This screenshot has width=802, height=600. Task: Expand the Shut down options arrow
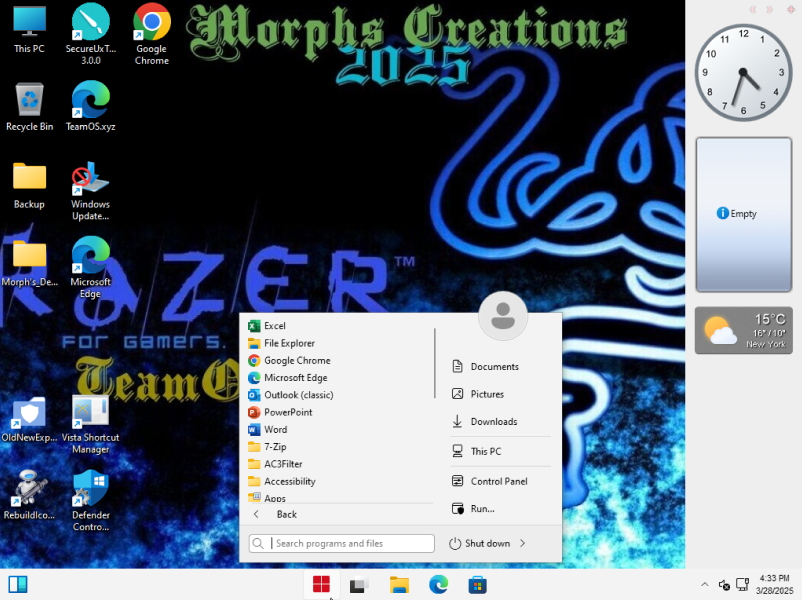click(522, 543)
